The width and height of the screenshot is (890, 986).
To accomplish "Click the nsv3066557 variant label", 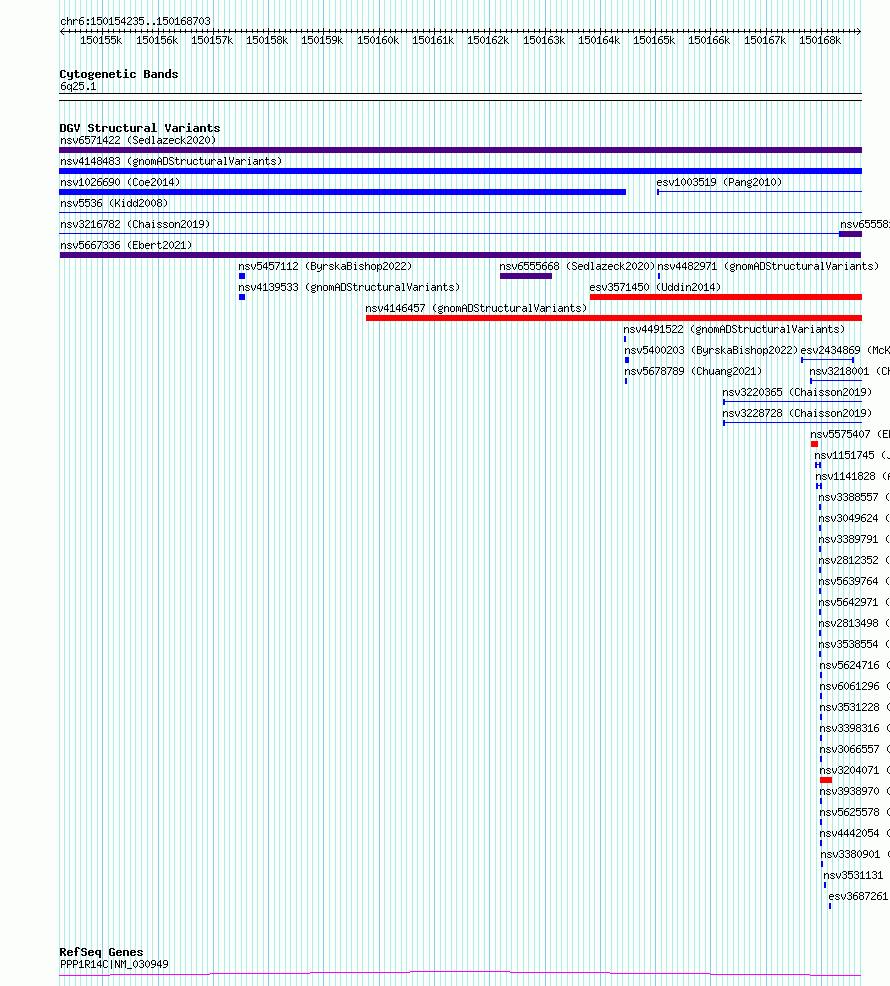I will pos(854,750).
